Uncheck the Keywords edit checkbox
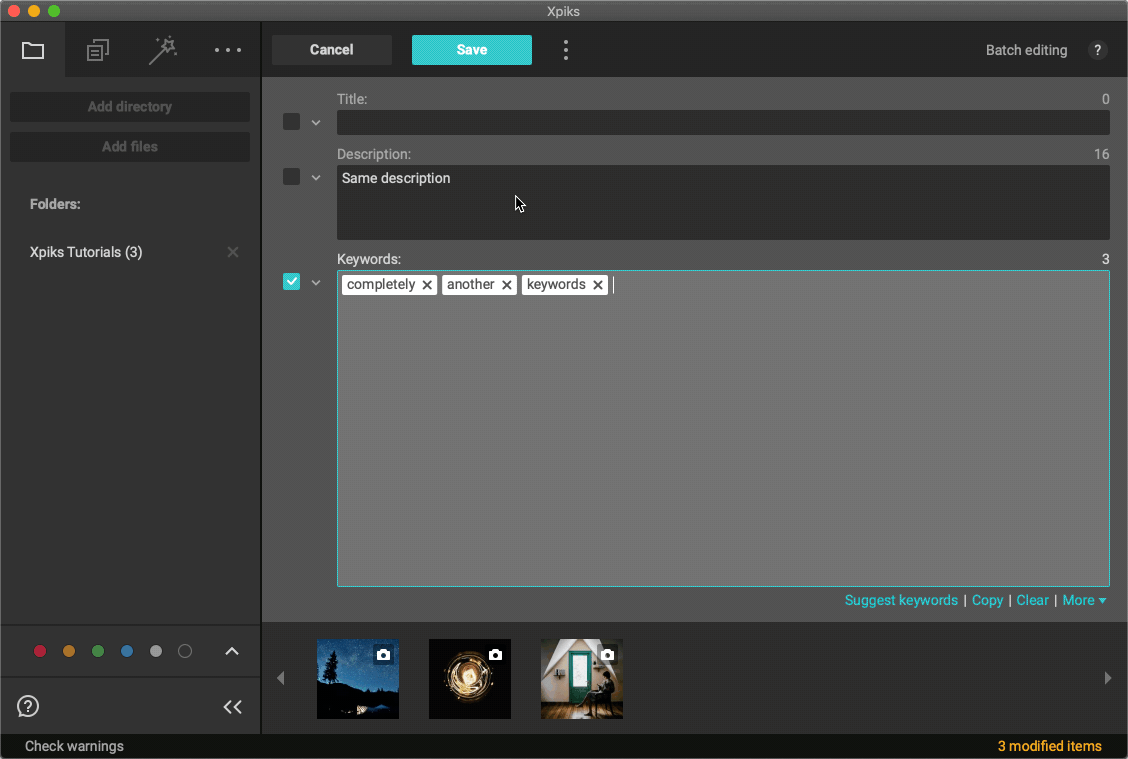 pyautogui.click(x=291, y=281)
